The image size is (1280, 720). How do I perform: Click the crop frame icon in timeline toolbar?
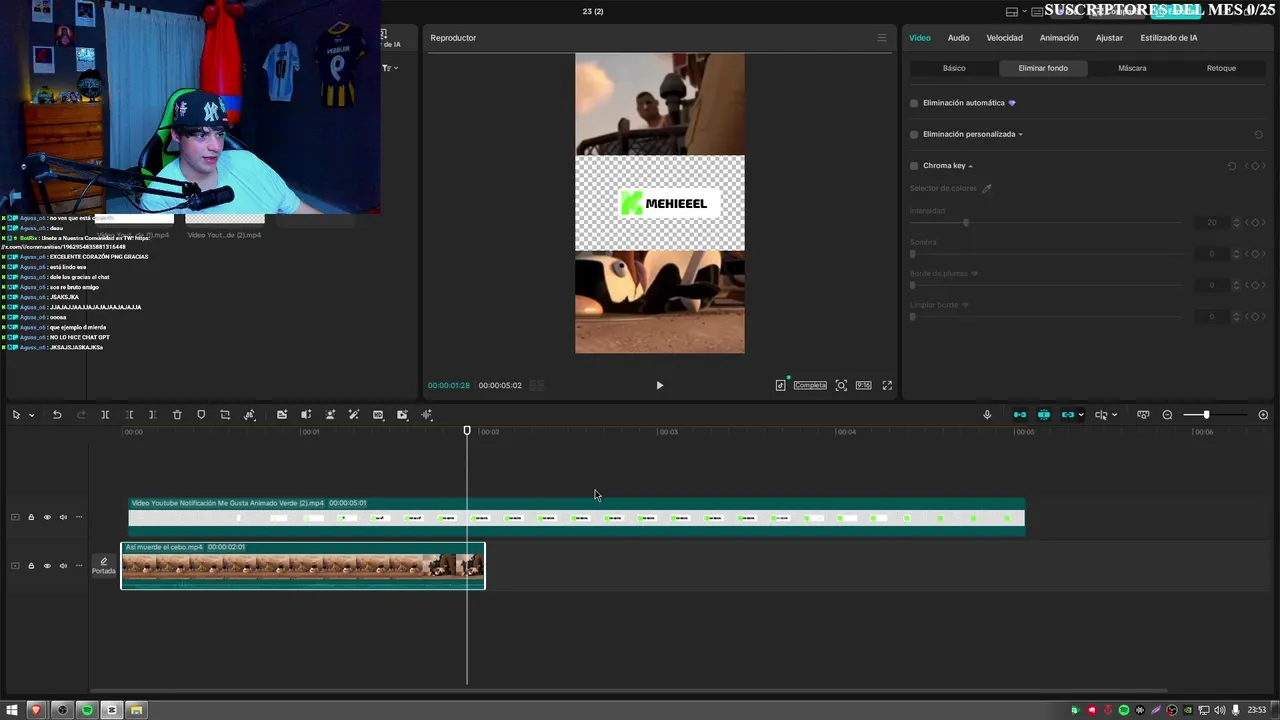pyautogui.click(x=225, y=415)
